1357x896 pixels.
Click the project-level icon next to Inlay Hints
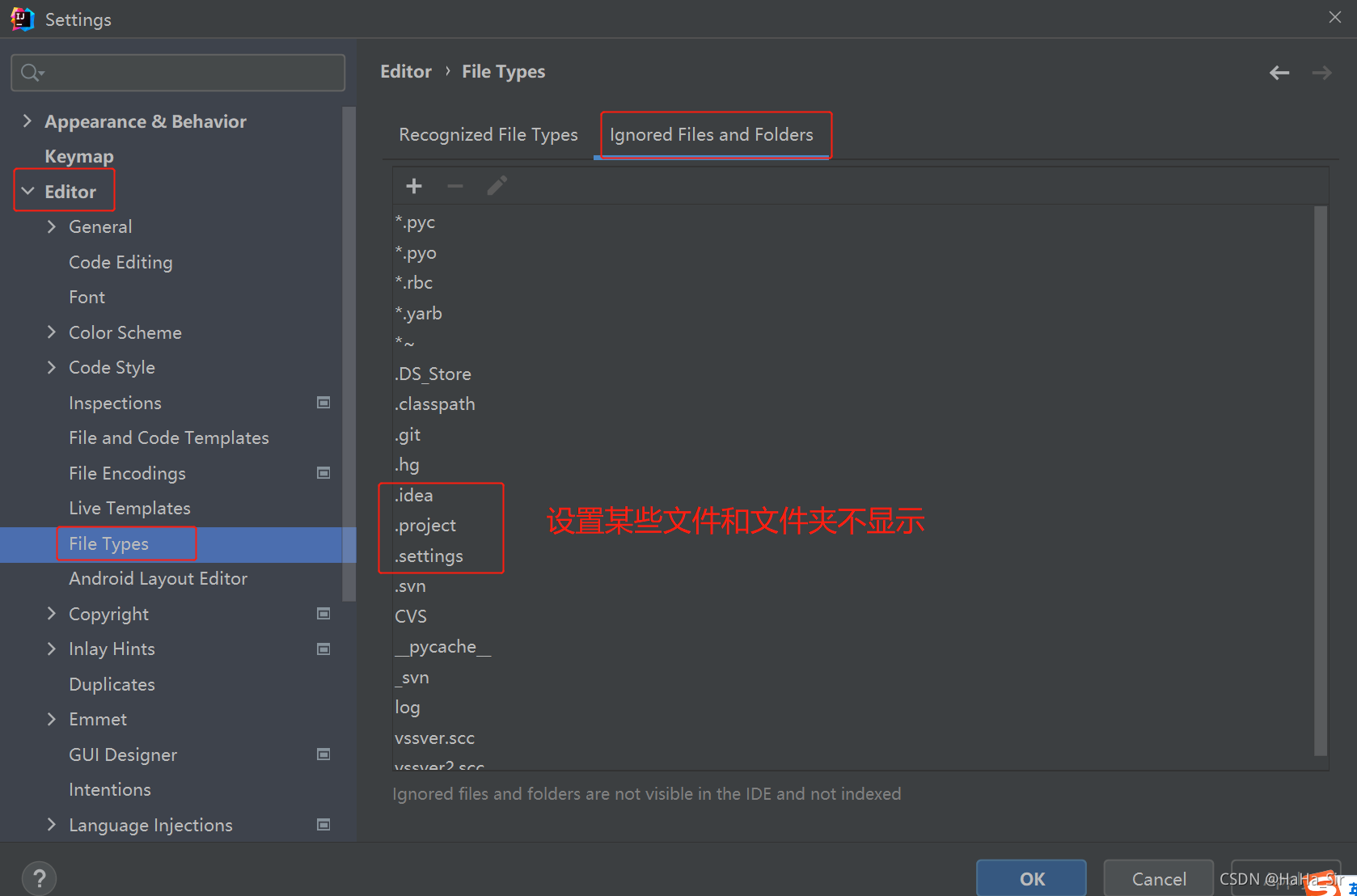pos(323,649)
